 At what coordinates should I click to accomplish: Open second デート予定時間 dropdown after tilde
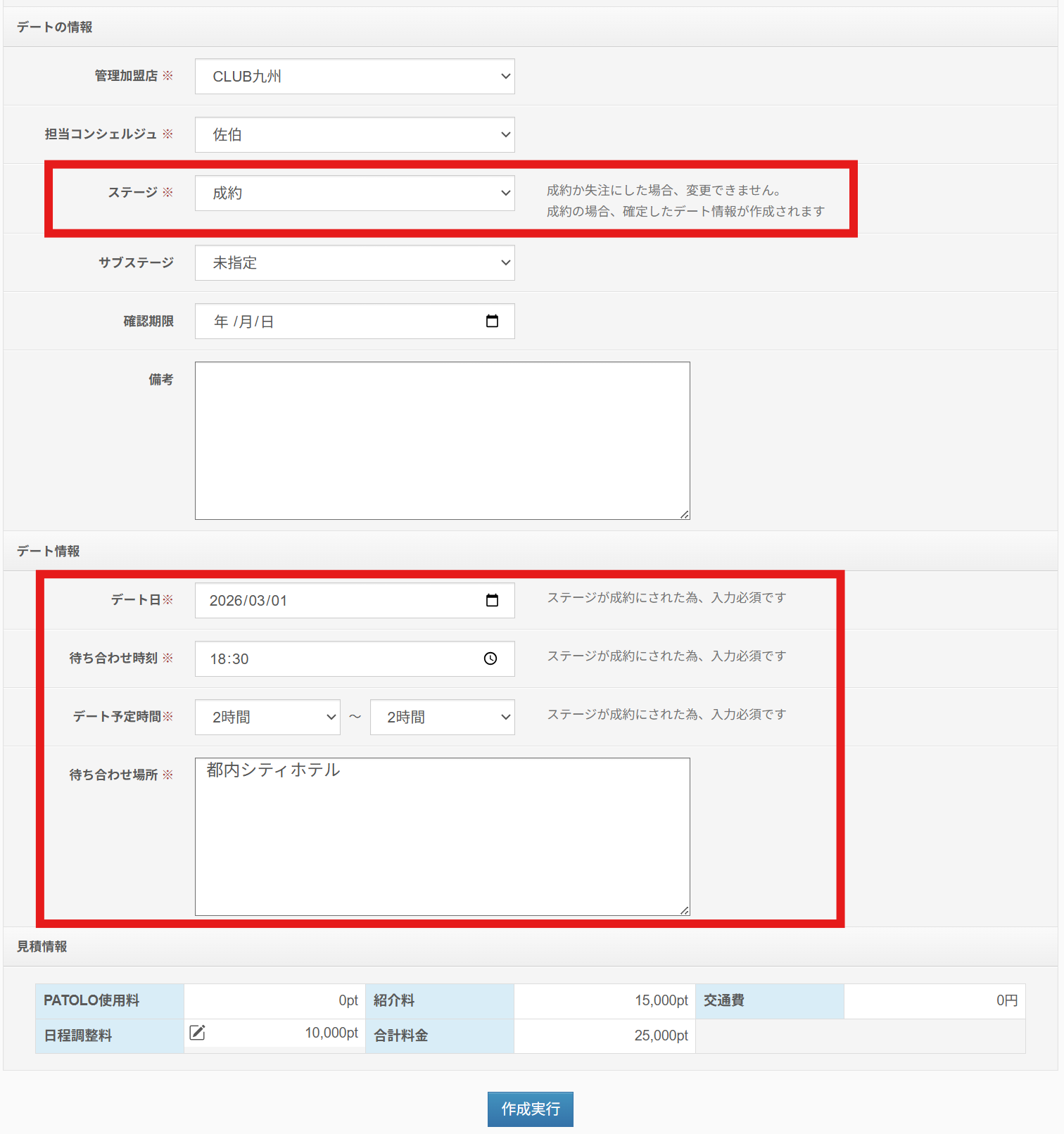pos(442,717)
